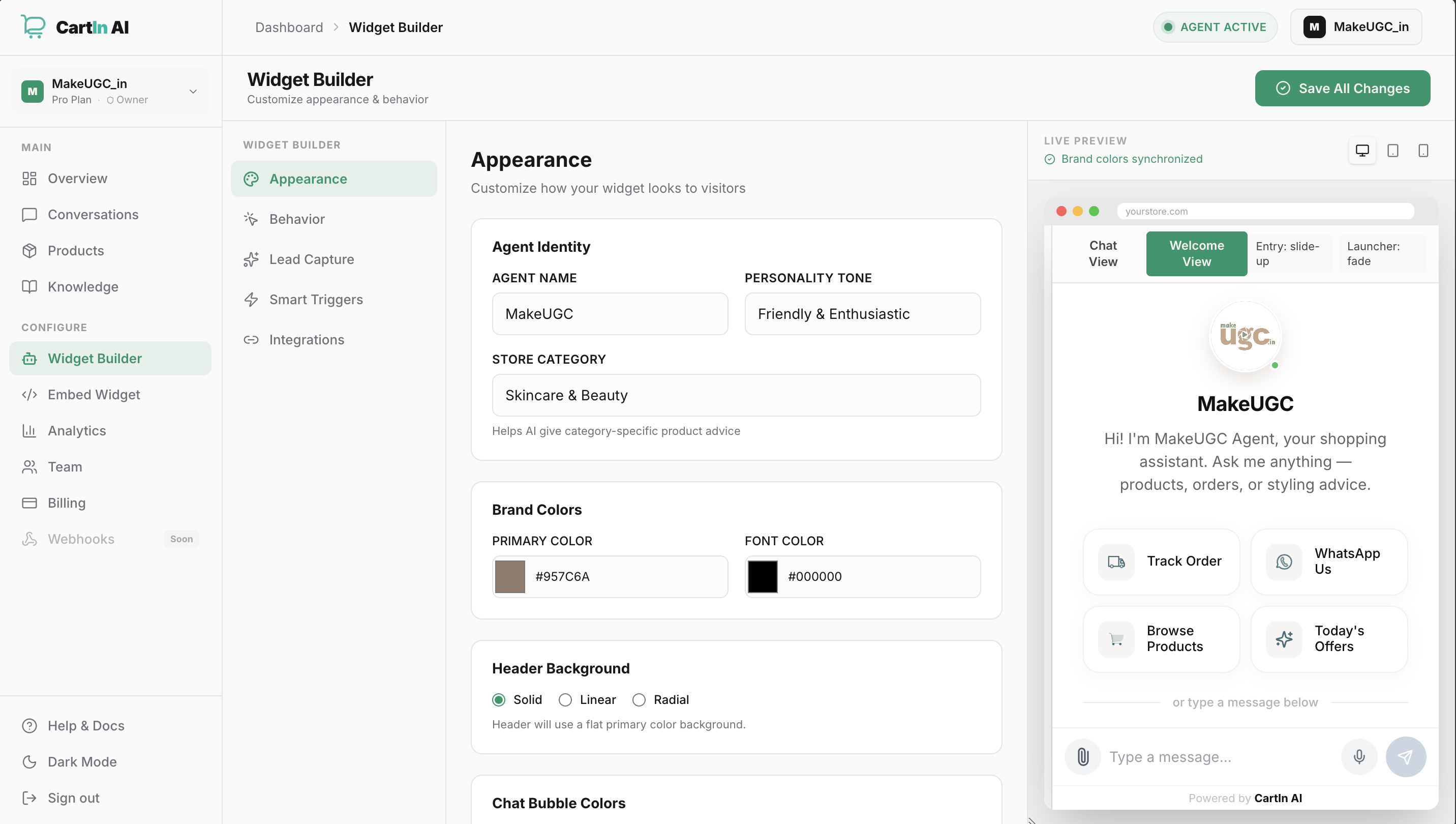Click the attachment paperclip icon
The image size is (1456, 824).
[x=1083, y=757]
